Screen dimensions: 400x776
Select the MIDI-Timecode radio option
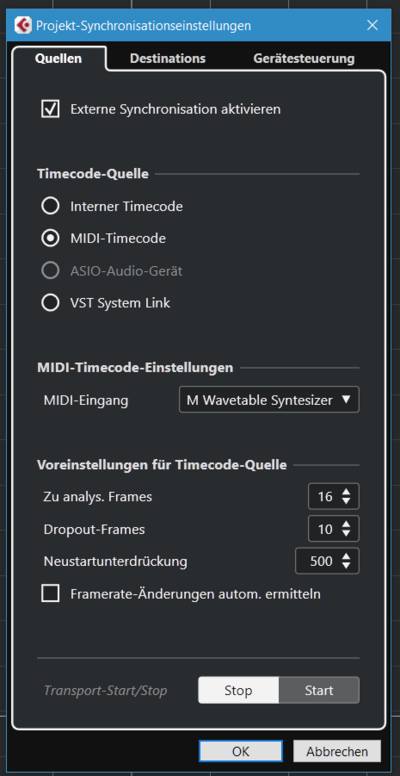(x=50, y=239)
